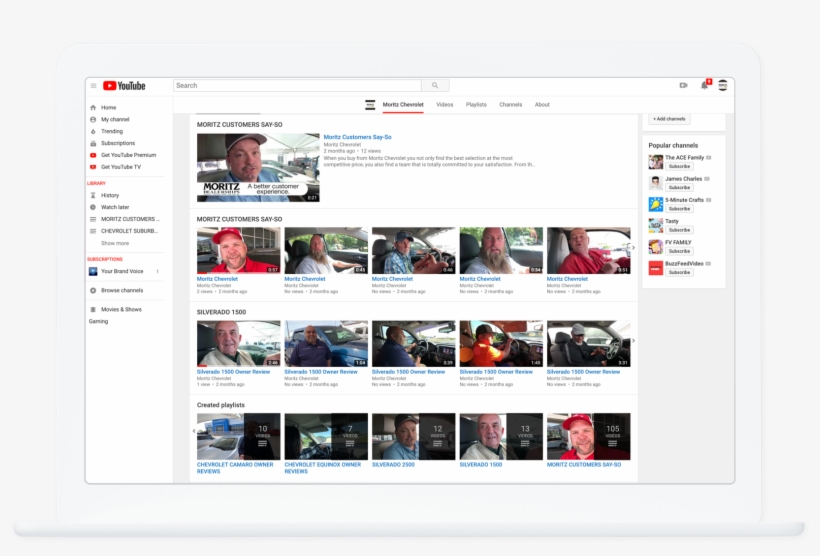Screen dimensions: 820x556
Task: Subscribe to FV FAMILY
Action: 679,251
